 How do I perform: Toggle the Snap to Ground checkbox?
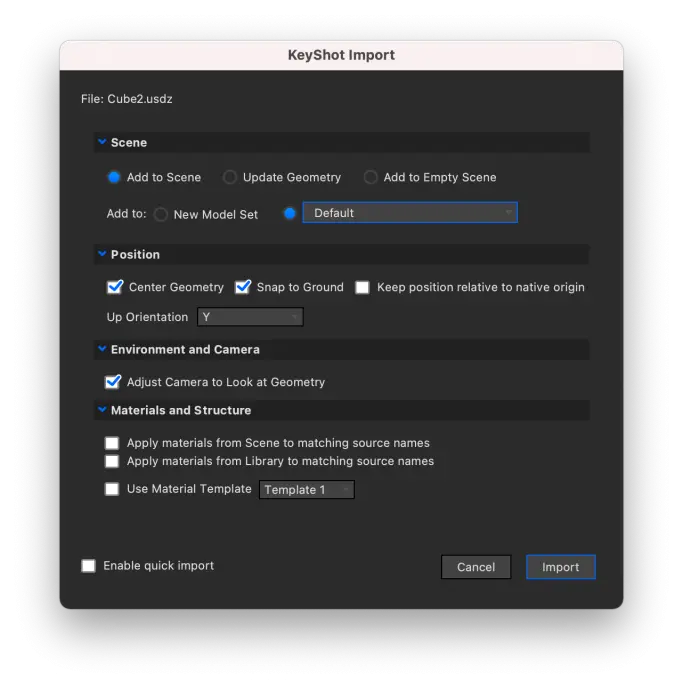[243, 287]
